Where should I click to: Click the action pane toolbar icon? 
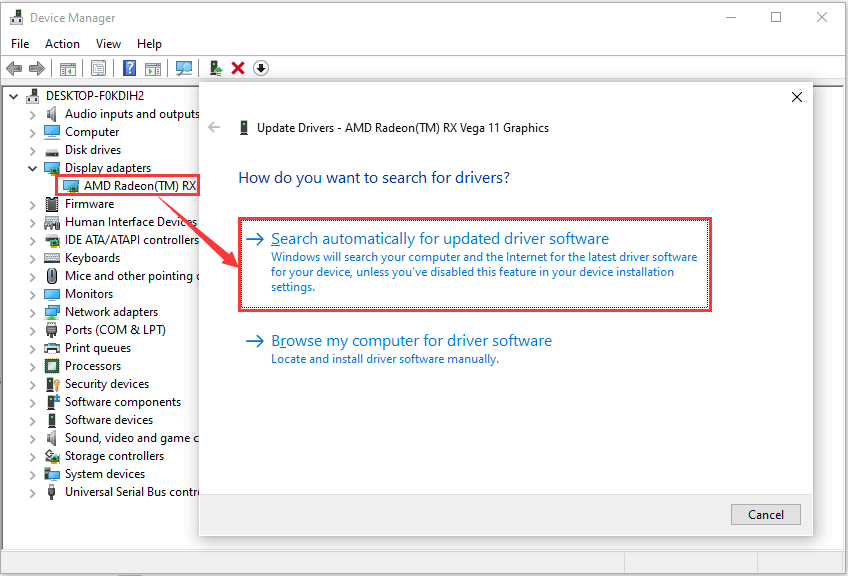coord(153,68)
